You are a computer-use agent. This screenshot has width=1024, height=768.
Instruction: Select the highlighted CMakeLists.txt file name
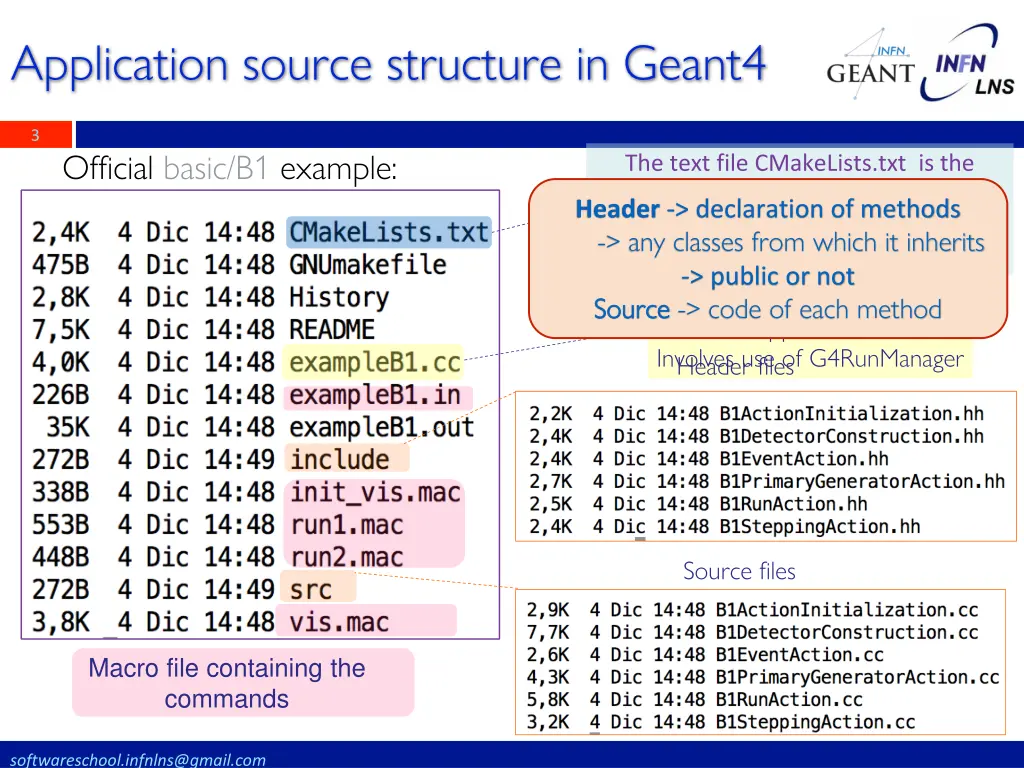(389, 232)
